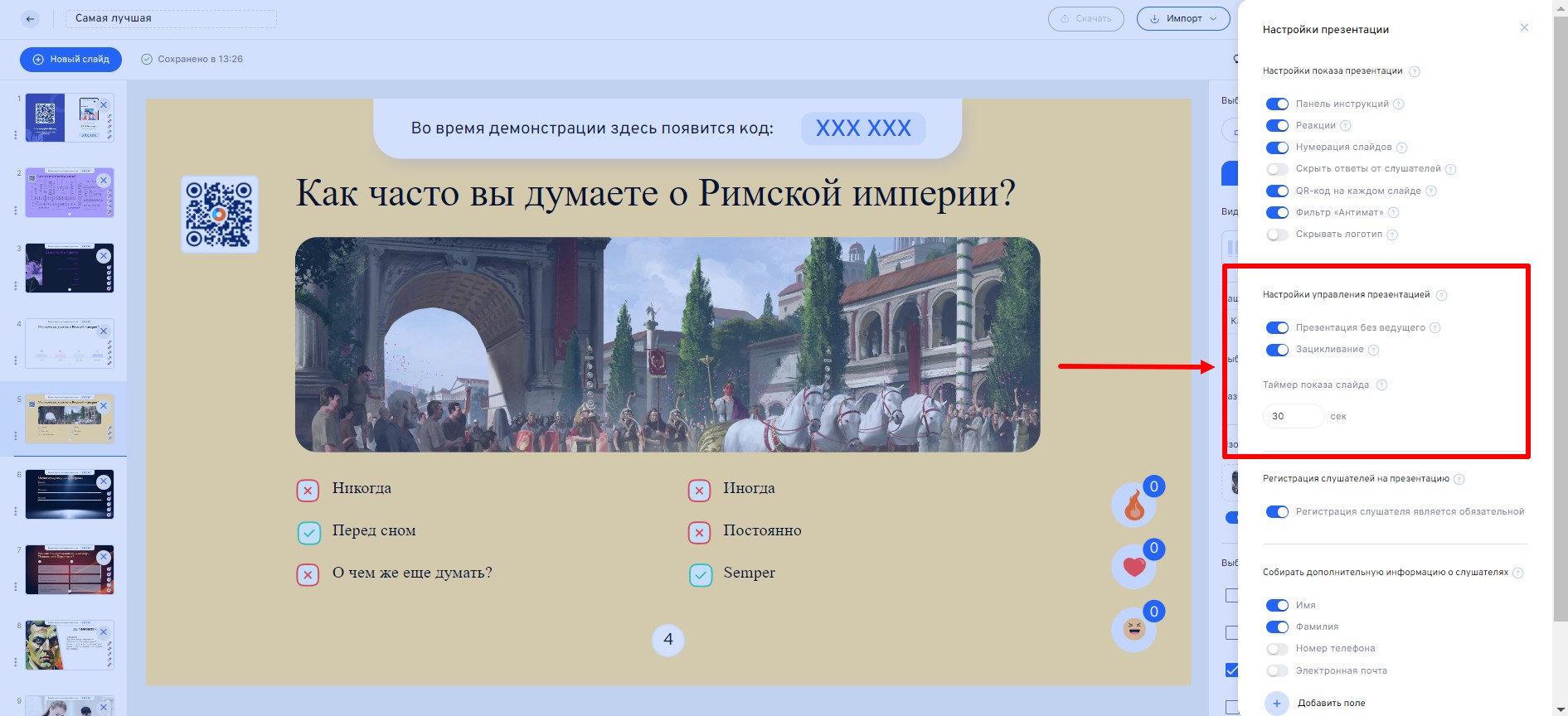Click the slide number 4 badge
This screenshot has height=716, width=1568.
pyautogui.click(x=668, y=640)
